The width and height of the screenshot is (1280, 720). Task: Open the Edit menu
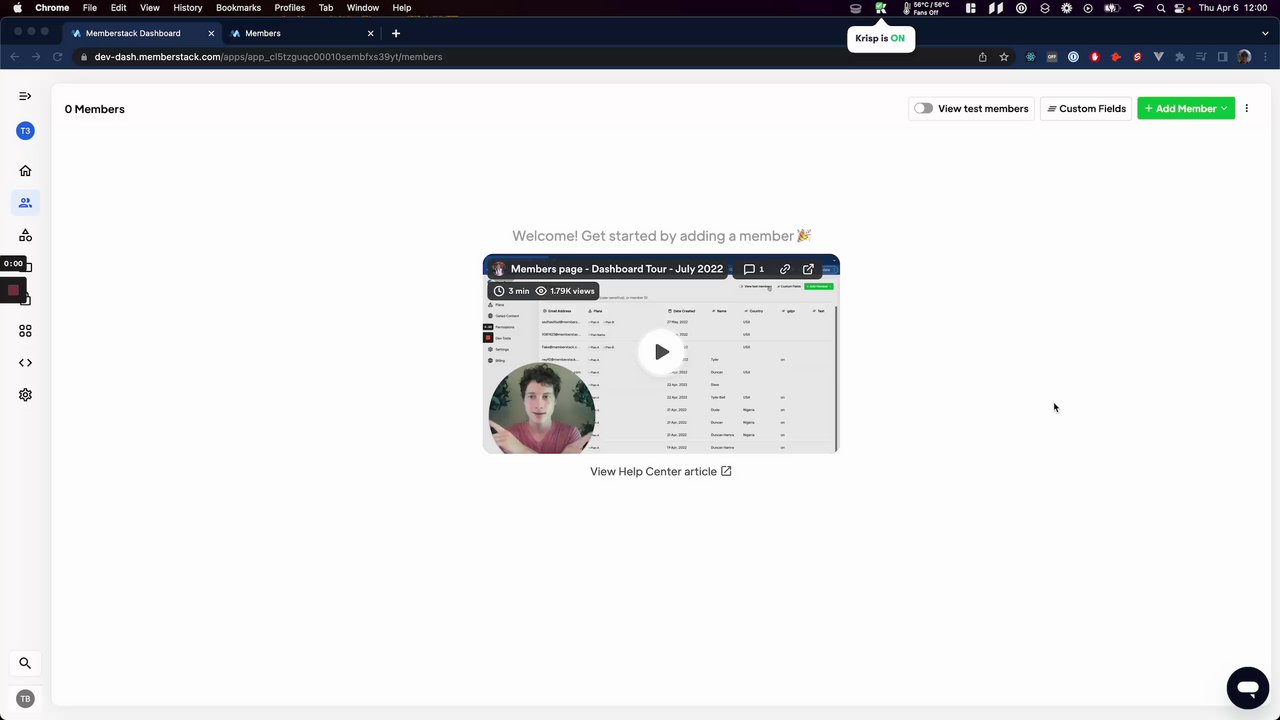point(119,7)
